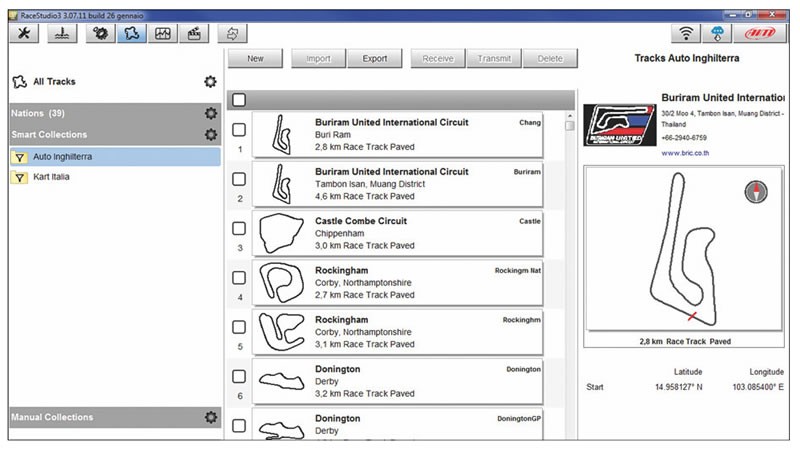Select Donington 3,2 km track row
The height and width of the screenshot is (449, 800).
click(398, 382)
